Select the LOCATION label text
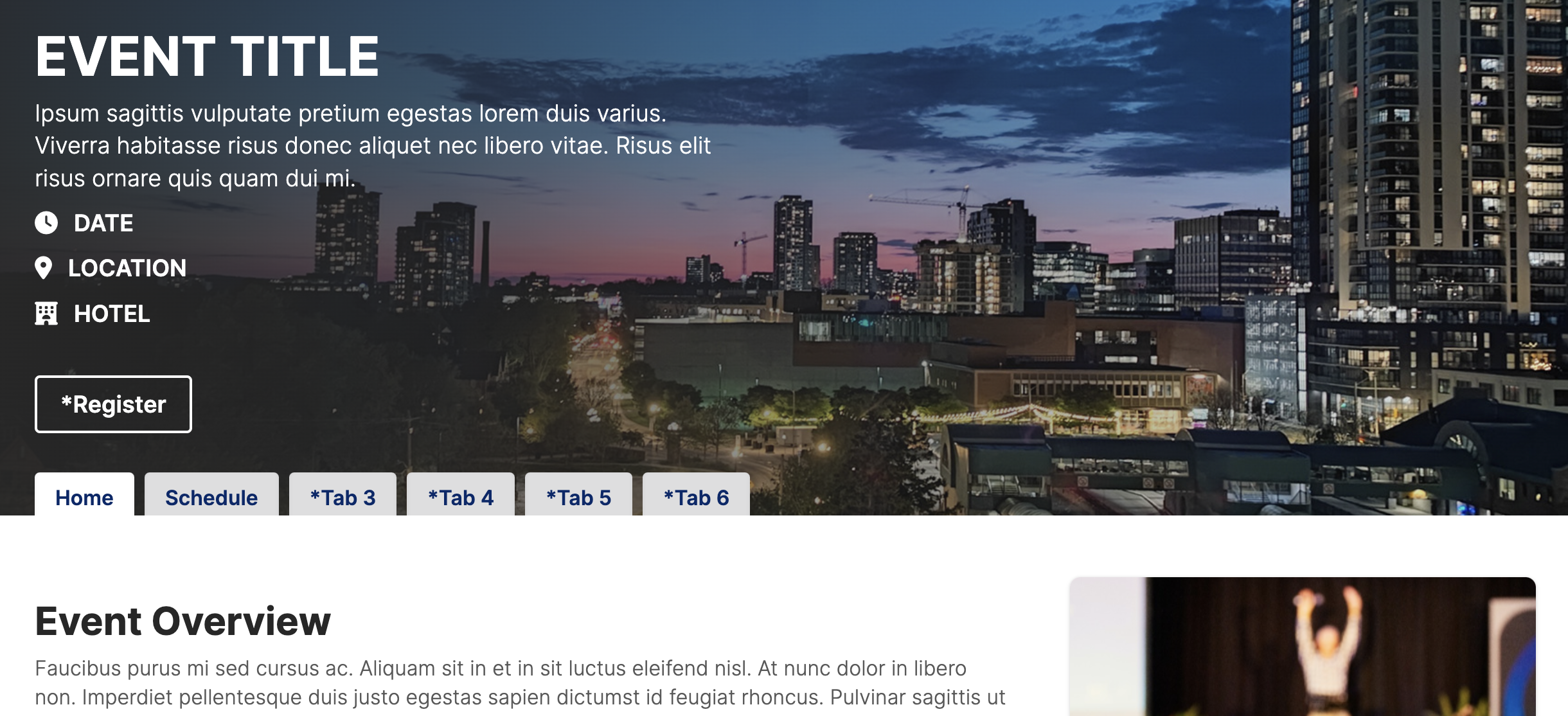The image size is (1568, 716). (x=127, y=268)
